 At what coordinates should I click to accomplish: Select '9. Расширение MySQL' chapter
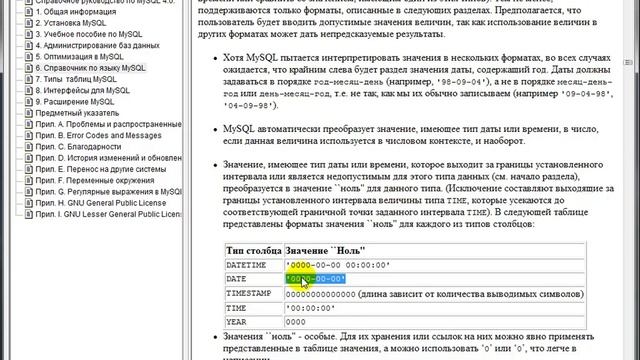[x=75, y=102]
